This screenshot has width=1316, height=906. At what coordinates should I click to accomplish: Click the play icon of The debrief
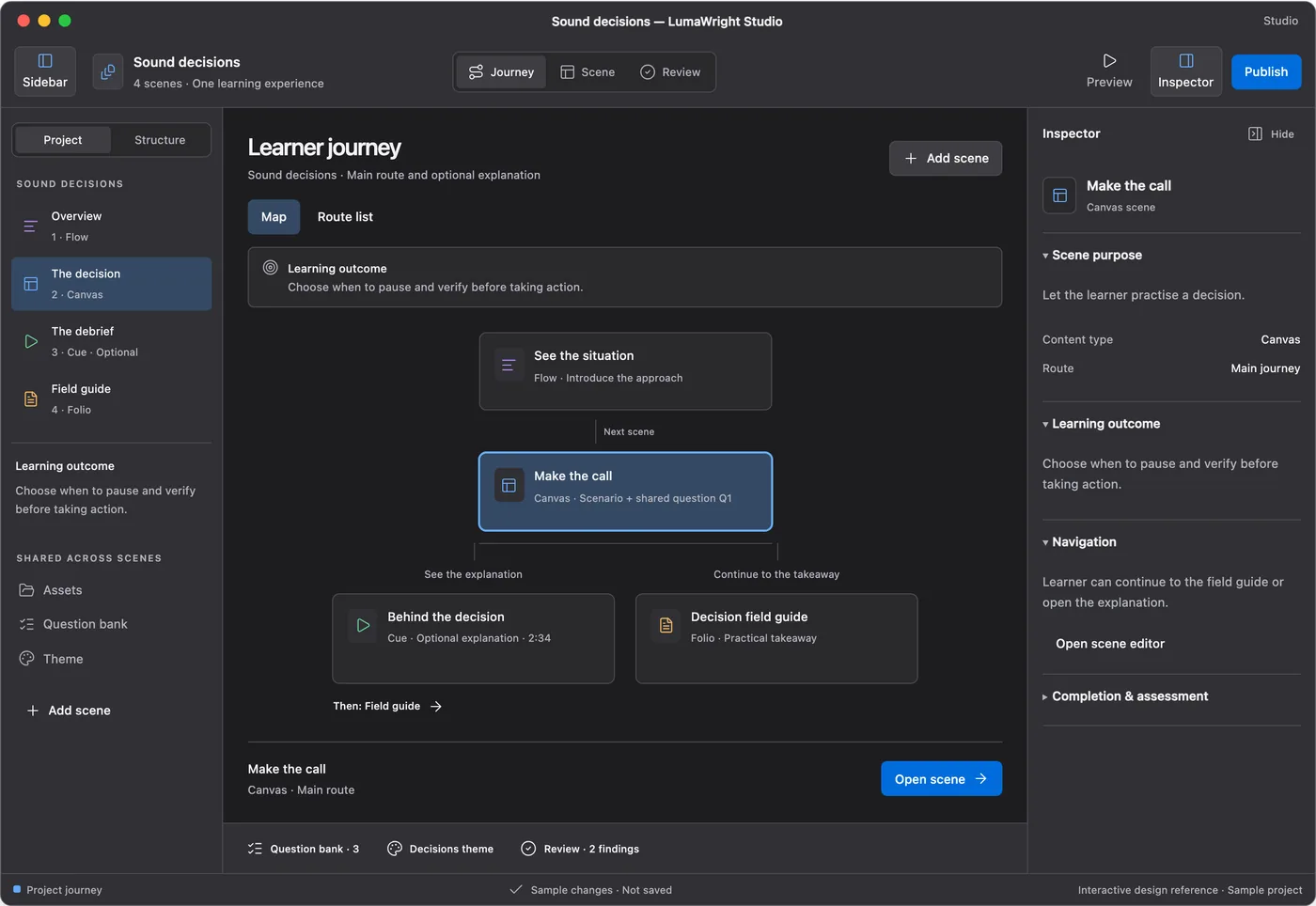pyautogui.click(x=31, y=341)
